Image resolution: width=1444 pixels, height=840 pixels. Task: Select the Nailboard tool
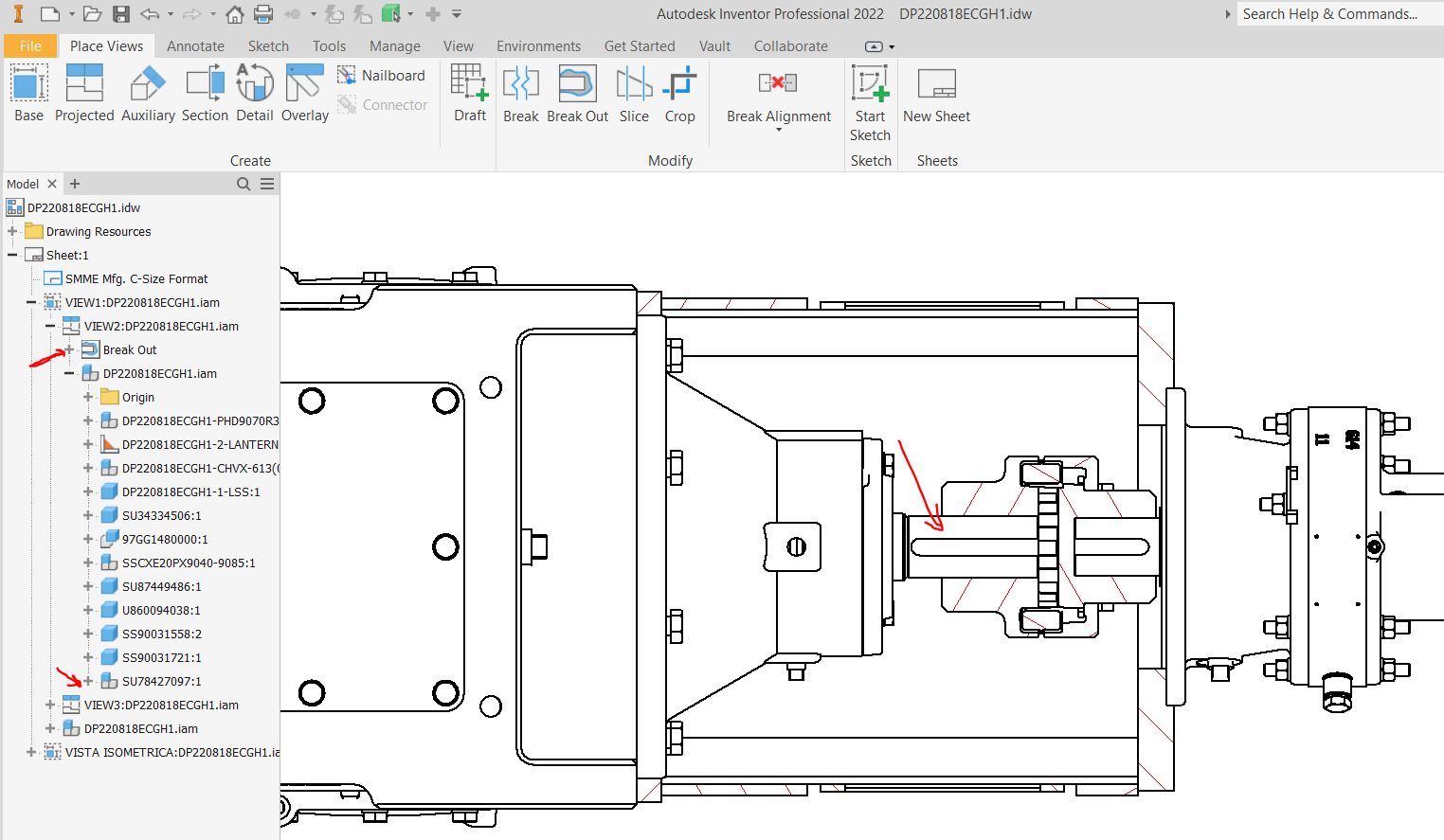point(382,75)
